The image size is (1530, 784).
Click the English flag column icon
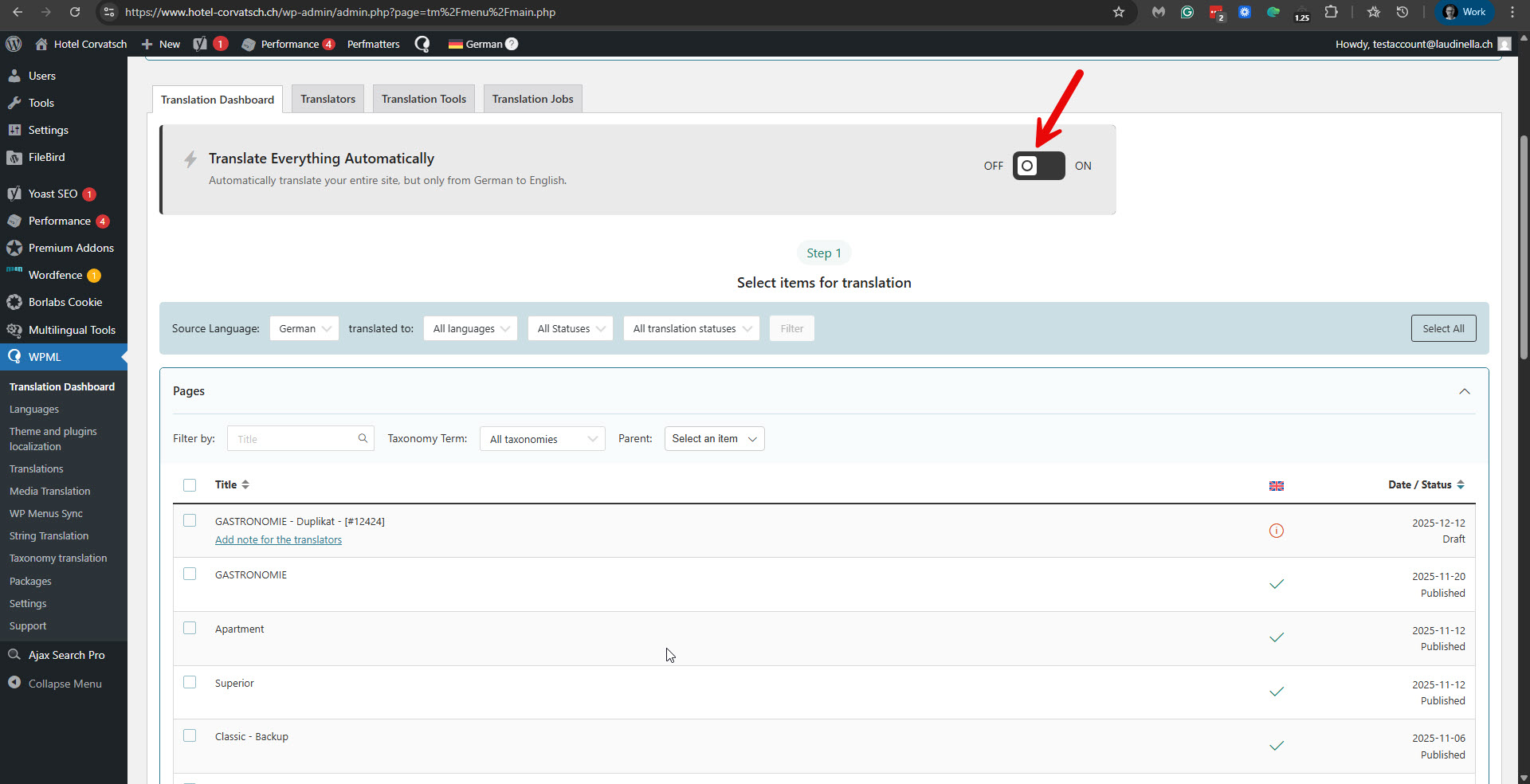tap(1276, 485)
